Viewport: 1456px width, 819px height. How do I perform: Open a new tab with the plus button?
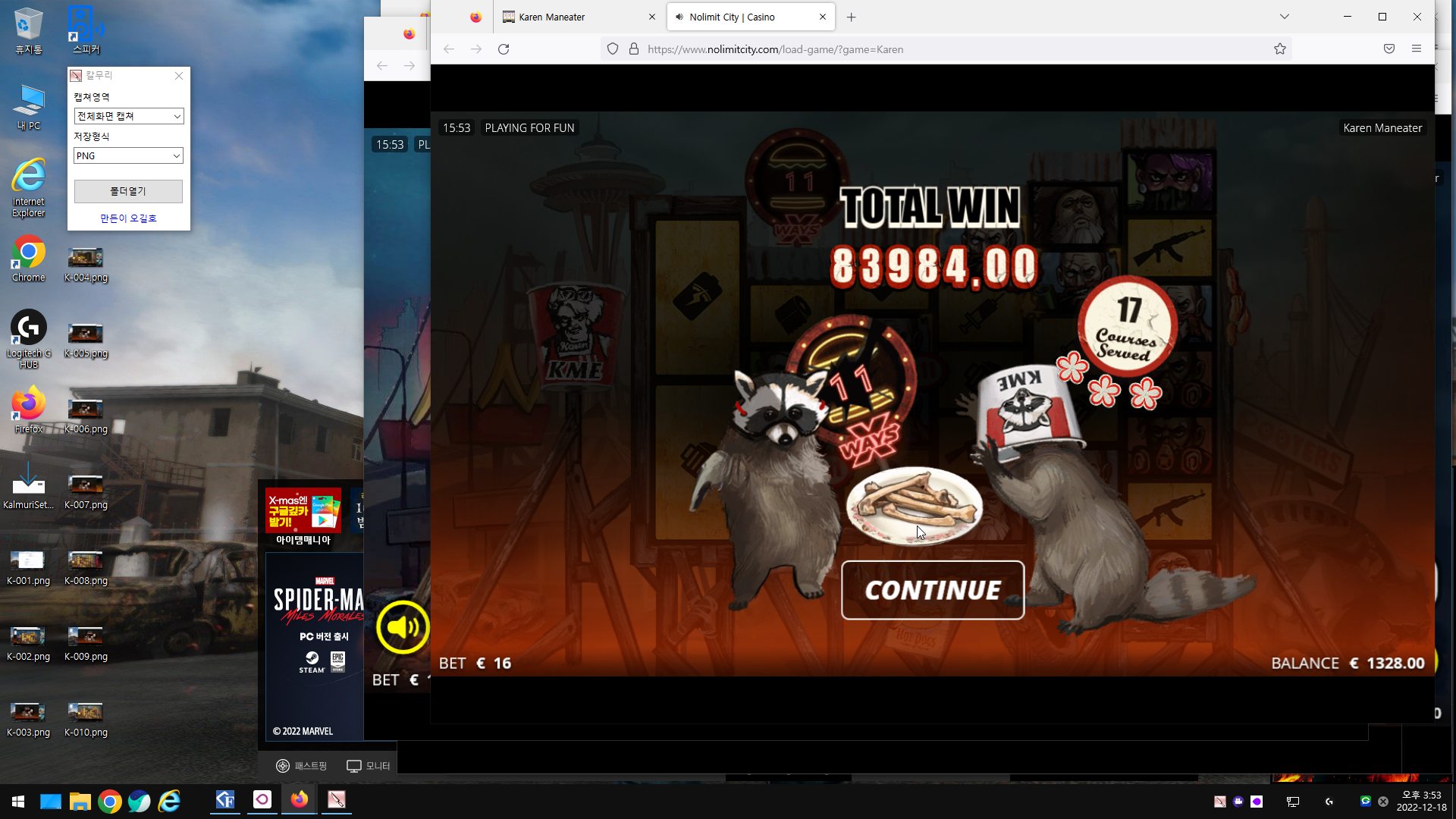point(852,17)
